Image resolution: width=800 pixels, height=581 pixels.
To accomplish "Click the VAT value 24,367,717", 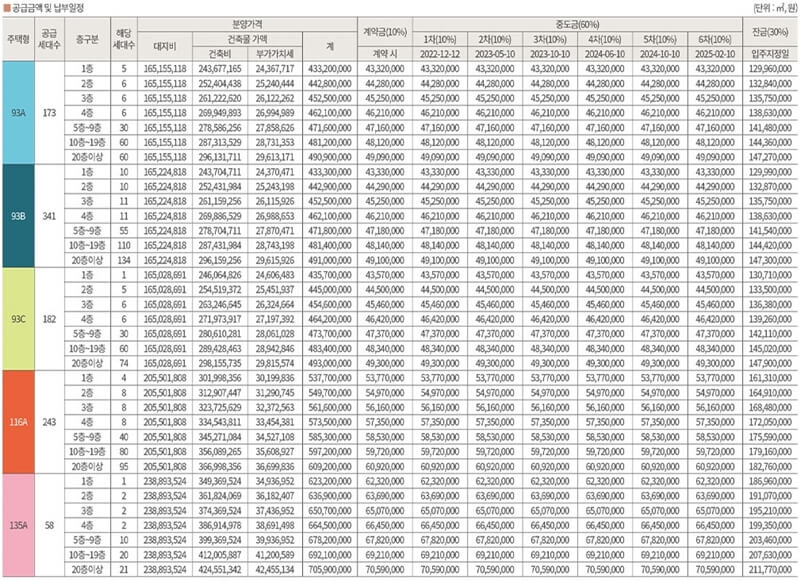I will point(275,68).
